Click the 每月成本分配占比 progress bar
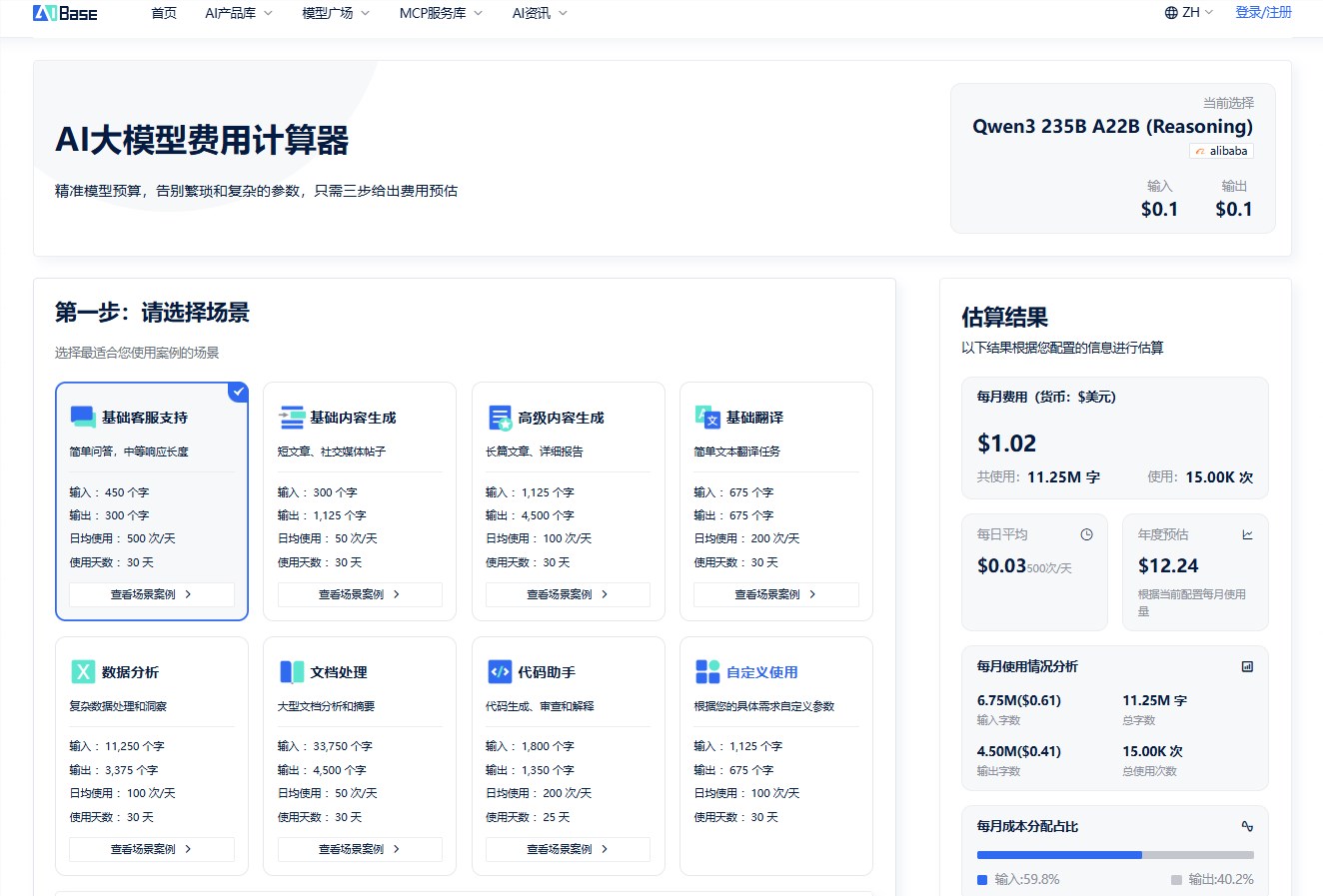1323x896 pixels. [x=1114, y=855]
